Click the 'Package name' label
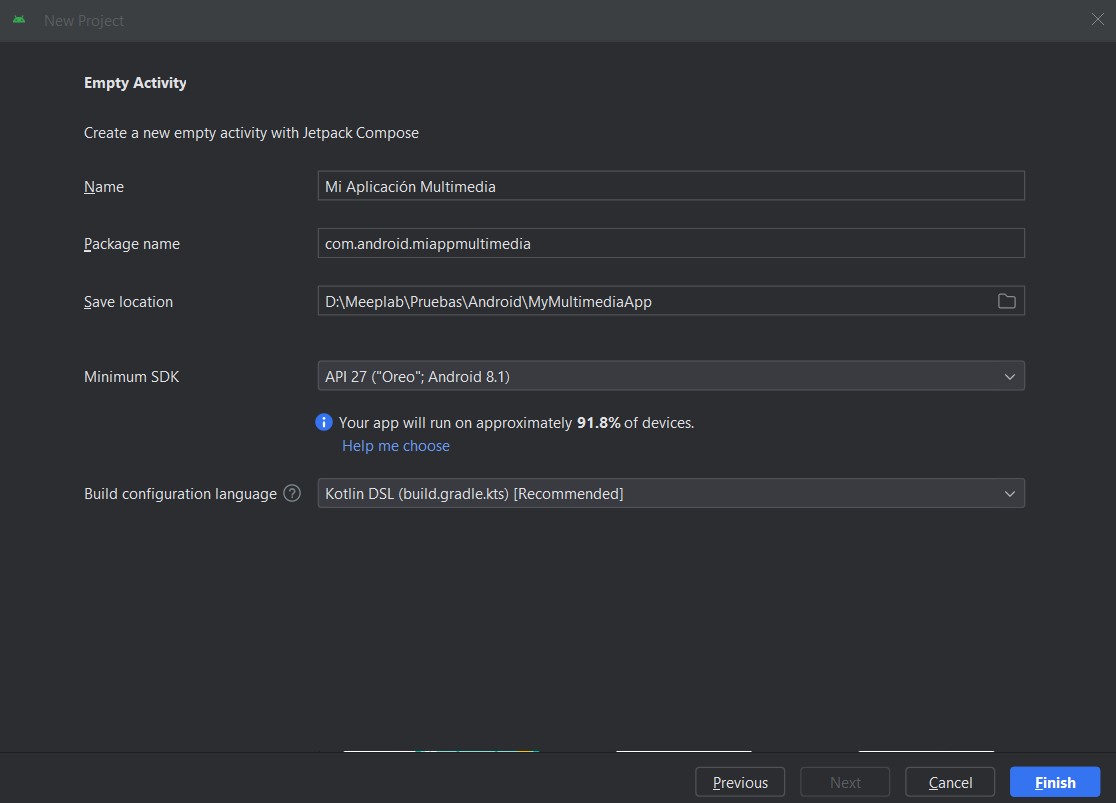This screenshot has width=1116, height=803. (x=132, y=244)
